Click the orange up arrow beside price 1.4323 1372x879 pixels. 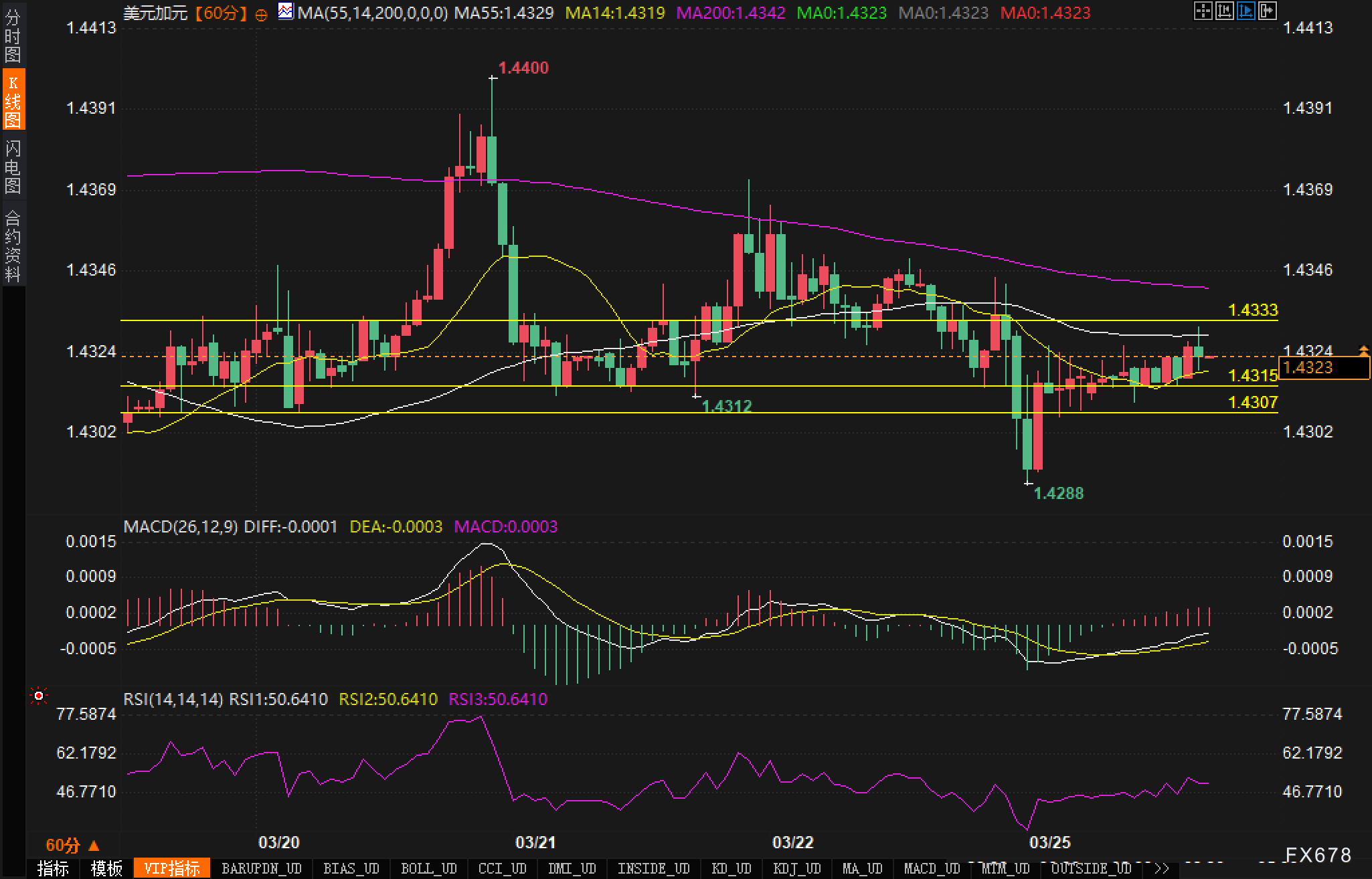click(1363, 350)
